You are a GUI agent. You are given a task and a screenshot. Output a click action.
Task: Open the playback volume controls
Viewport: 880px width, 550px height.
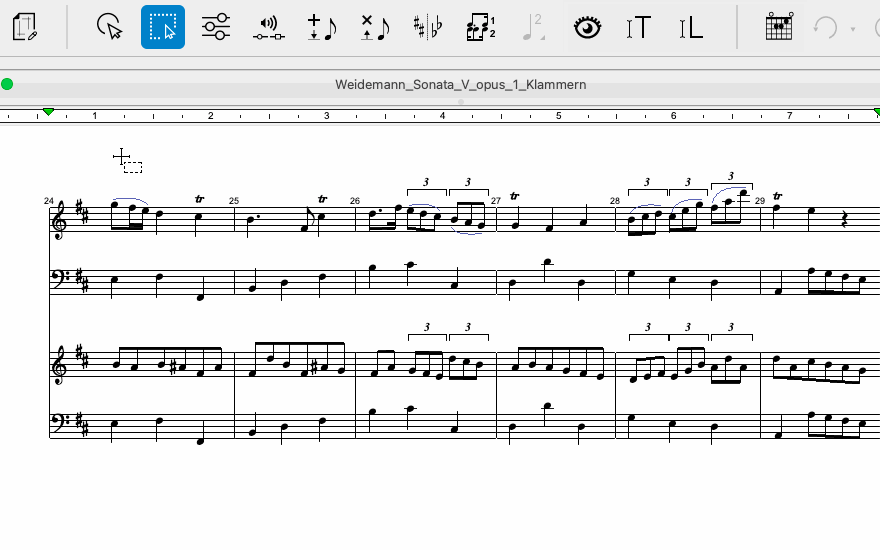click(268, 27)
